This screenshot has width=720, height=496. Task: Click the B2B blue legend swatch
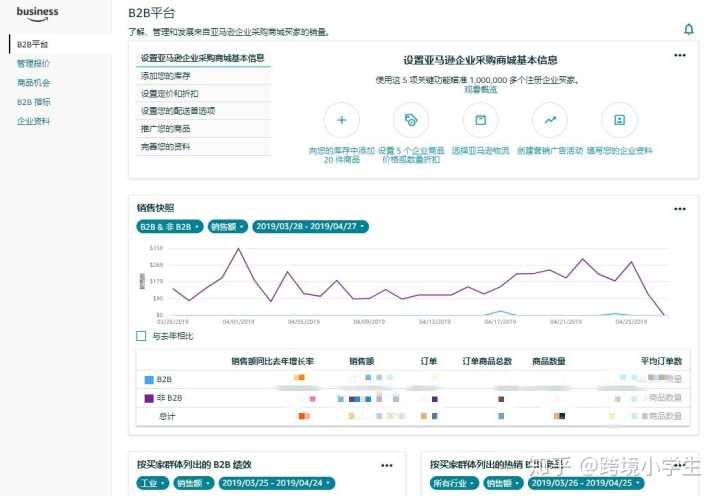pyautogui.click(x=150, y=380)
